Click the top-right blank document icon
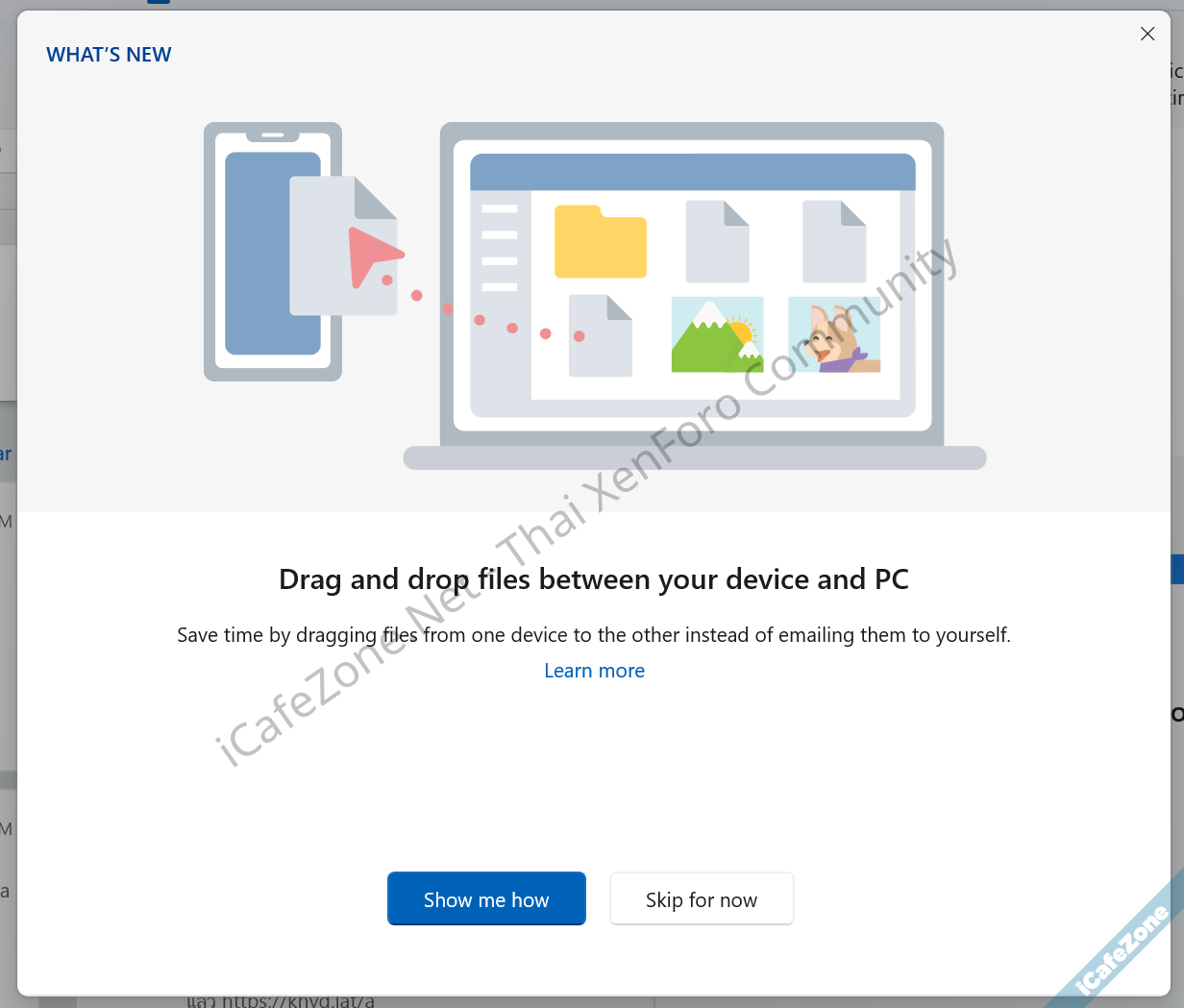Viewport: 1184px width, 1008px height. (834, 241)
